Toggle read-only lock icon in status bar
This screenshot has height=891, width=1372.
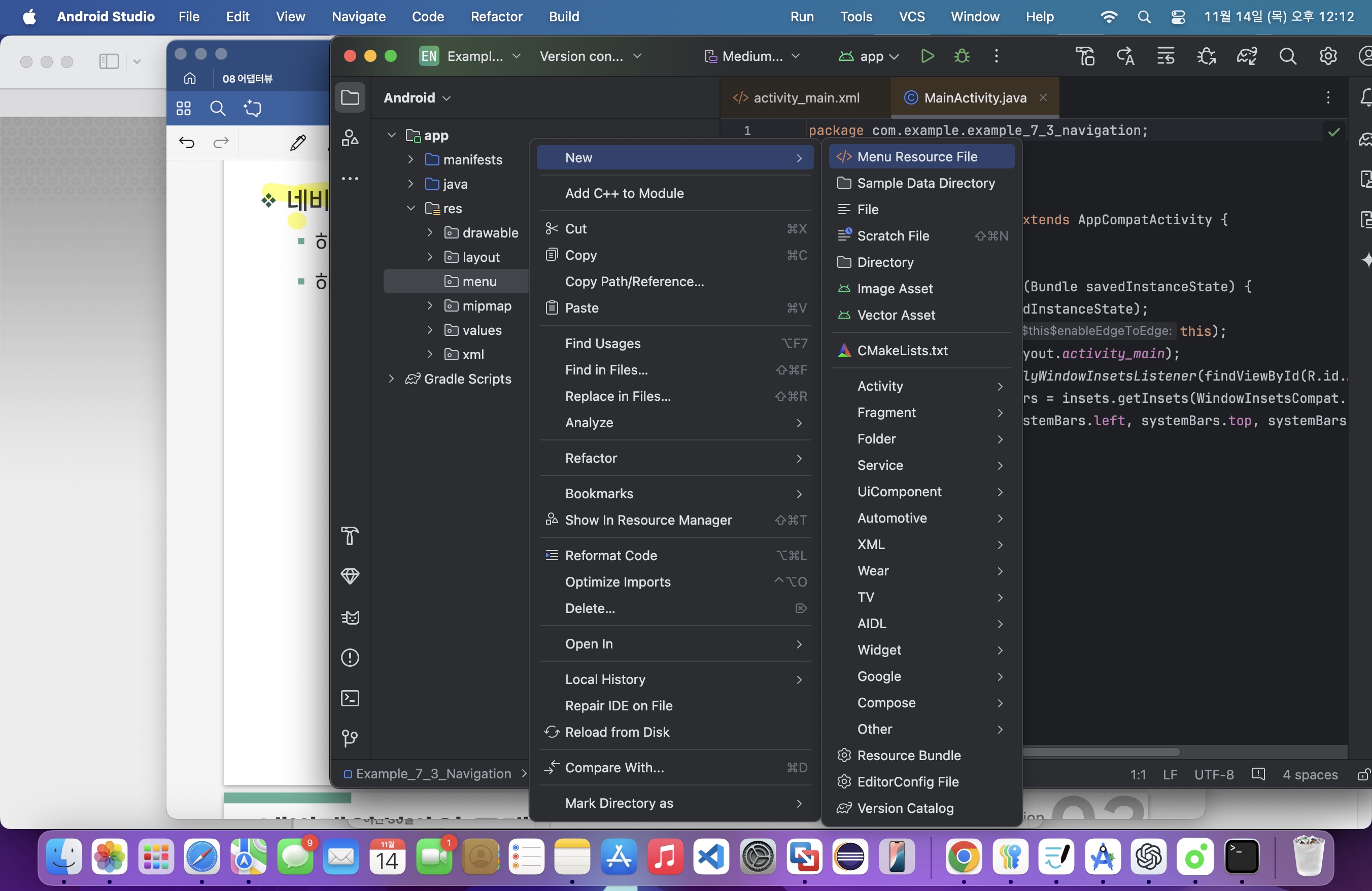1363,775
